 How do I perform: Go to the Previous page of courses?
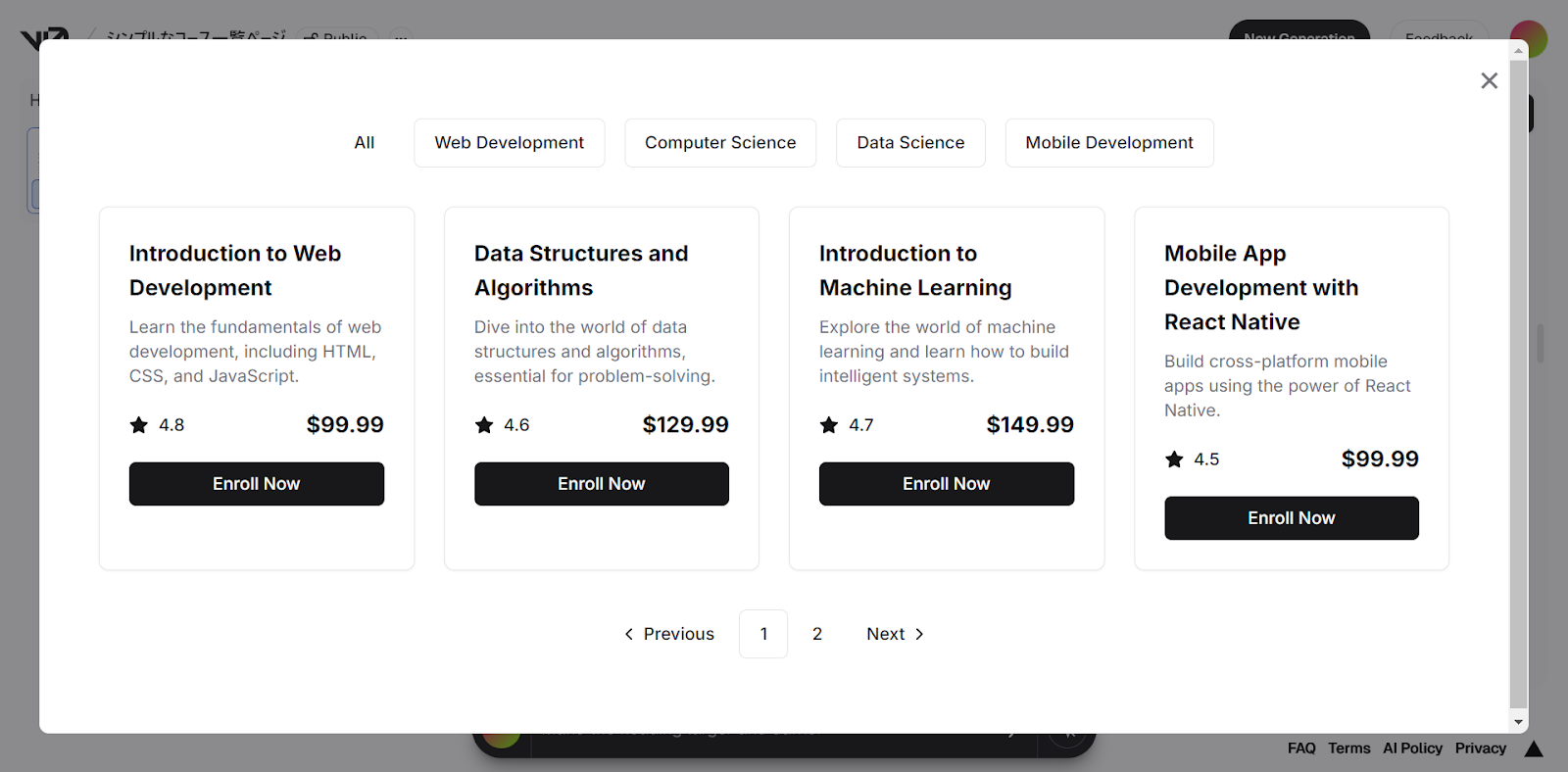(x=669, y=634)
